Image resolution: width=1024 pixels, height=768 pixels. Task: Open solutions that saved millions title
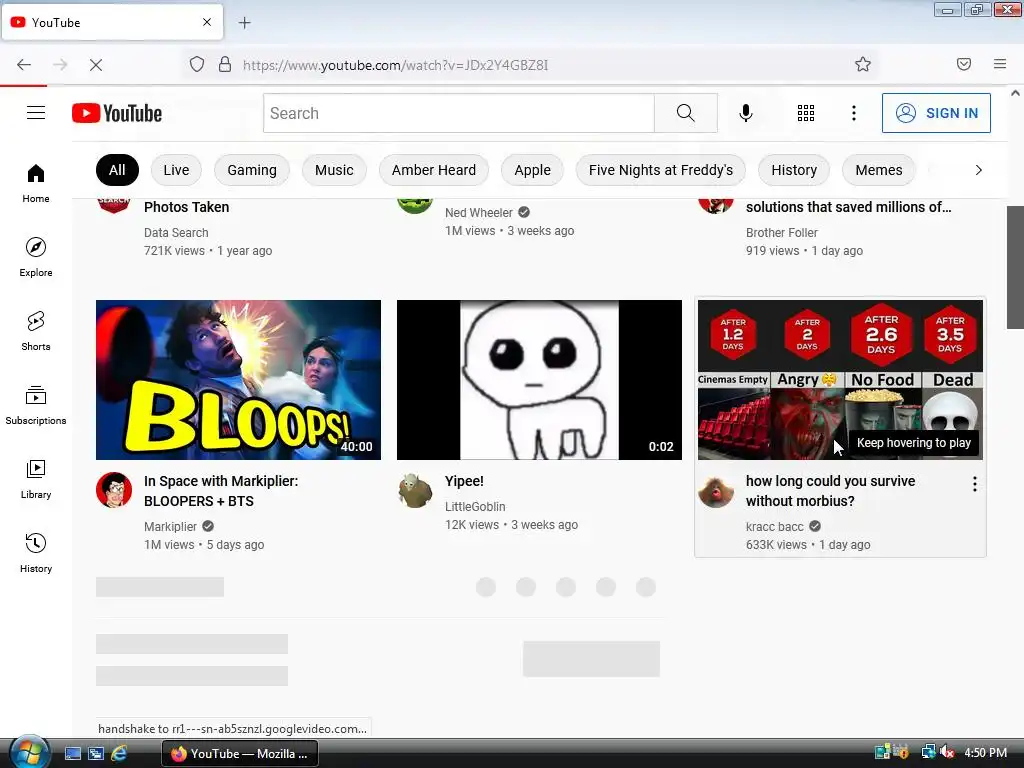[x=848, y=207]
